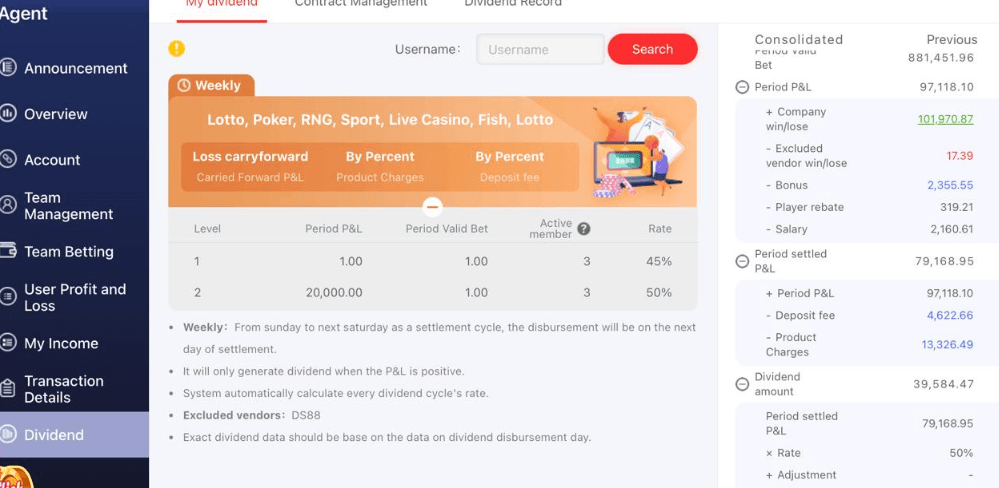Click the Transaction Details icon
The height and width of the screenshot is (488, 999).
click(9, 389)
